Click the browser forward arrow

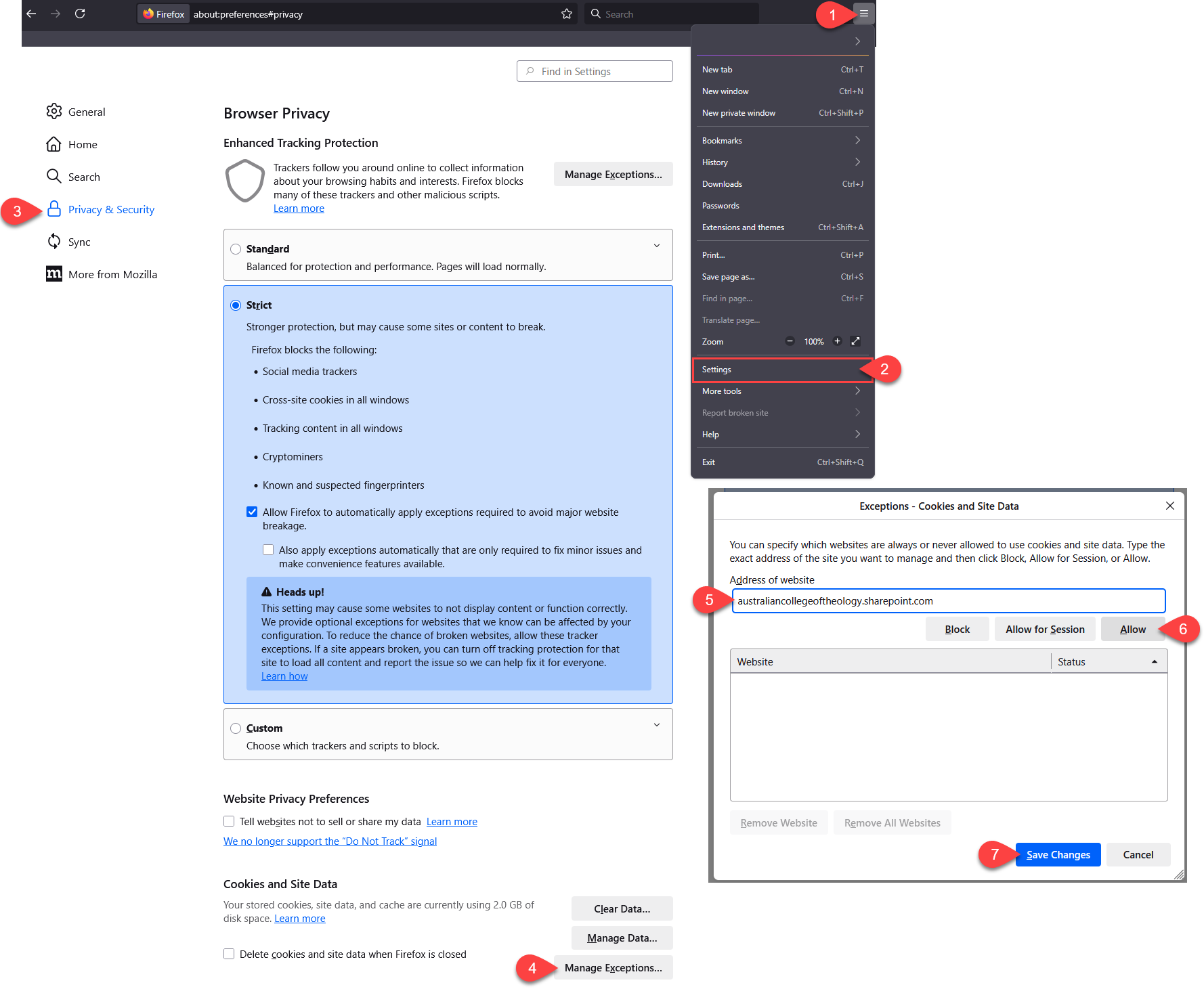56,14
